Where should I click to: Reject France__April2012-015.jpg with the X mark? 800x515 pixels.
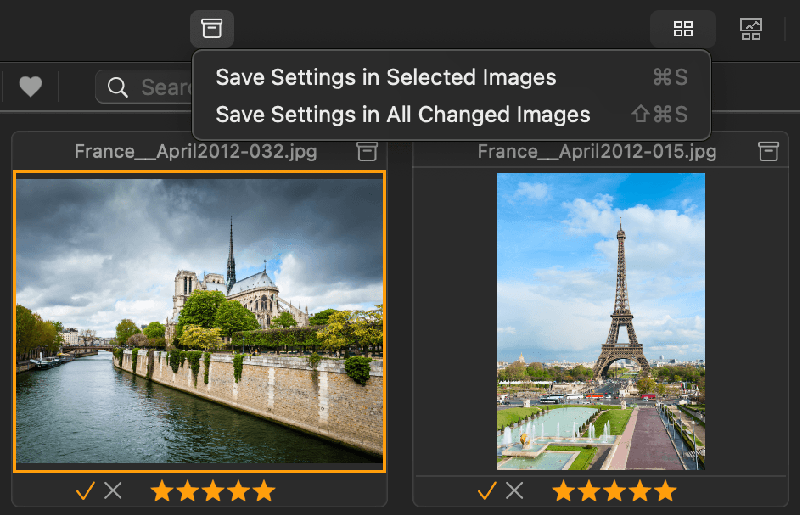(514, 491)
